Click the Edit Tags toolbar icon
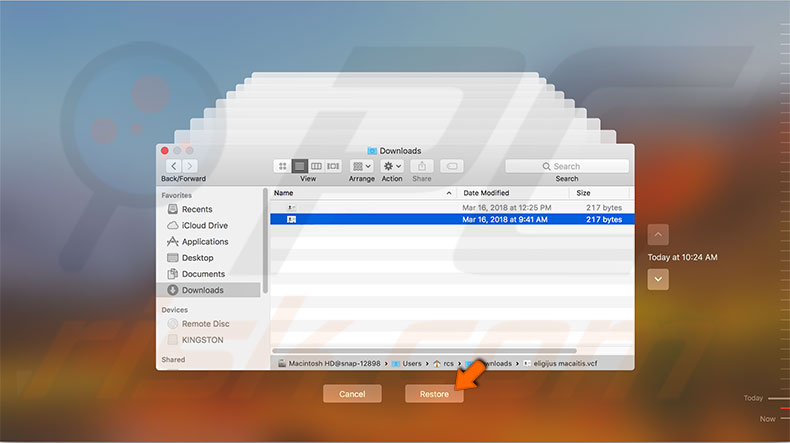 tap(452, 166)
